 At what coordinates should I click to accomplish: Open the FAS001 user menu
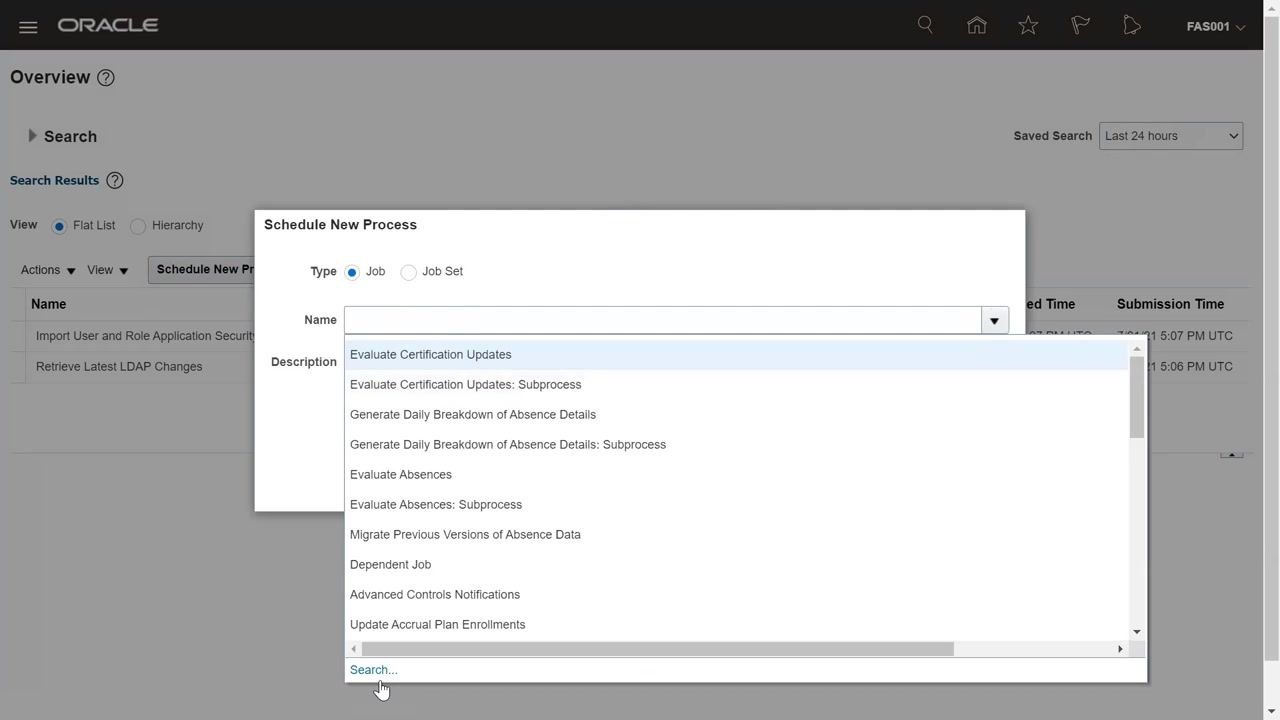click(x=1216, y=27)
